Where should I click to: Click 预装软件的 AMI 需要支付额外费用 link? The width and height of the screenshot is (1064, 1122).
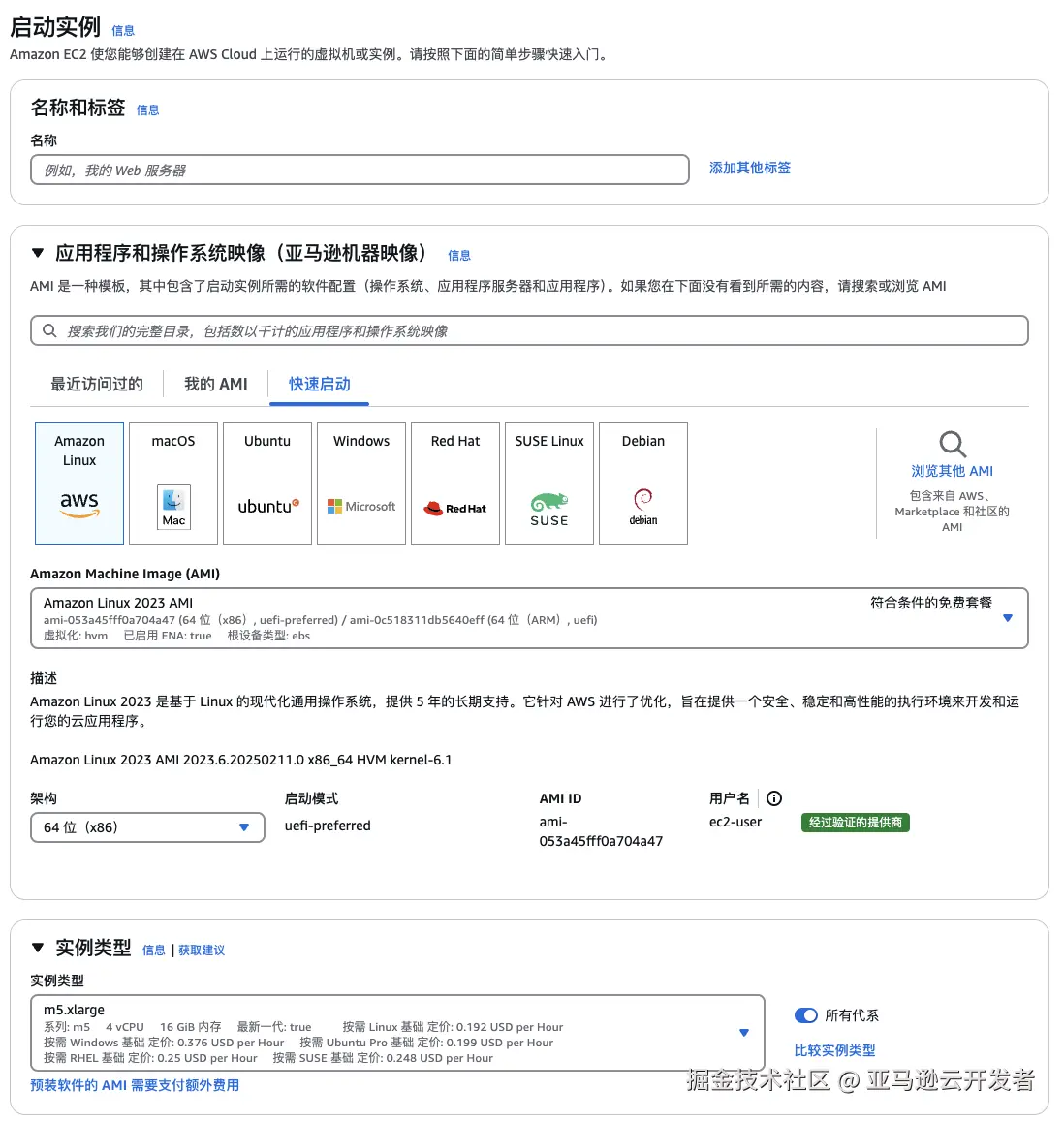(x=135, y=1085)
